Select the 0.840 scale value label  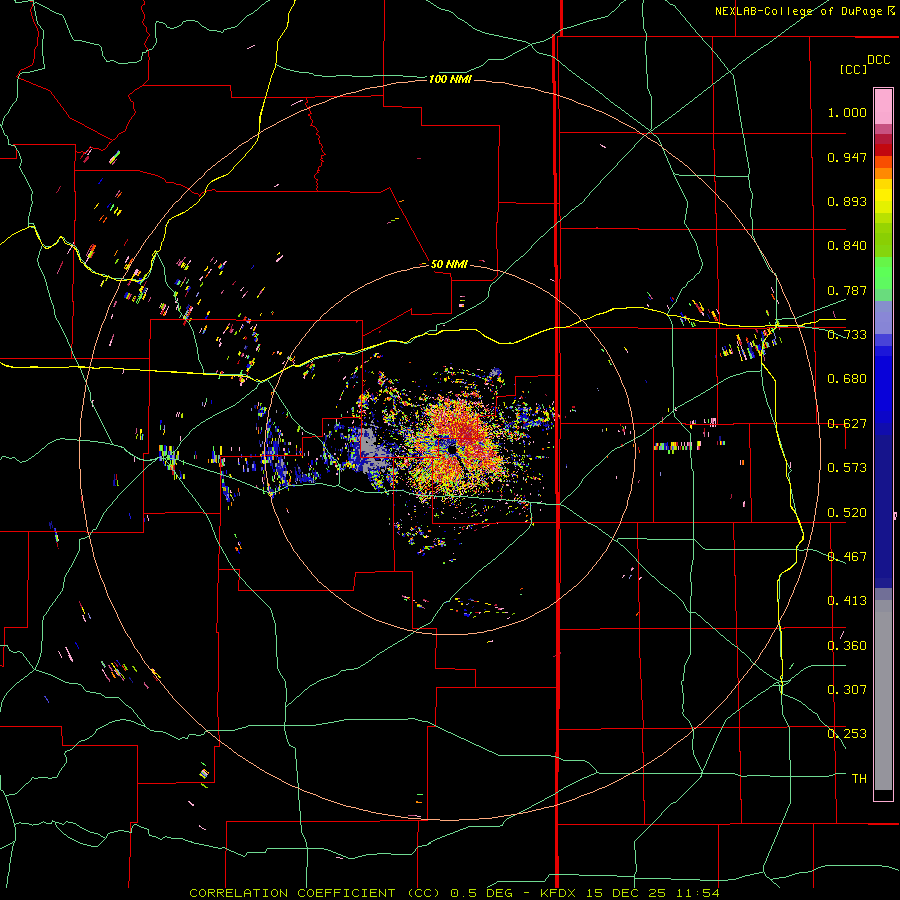point(847,246)
